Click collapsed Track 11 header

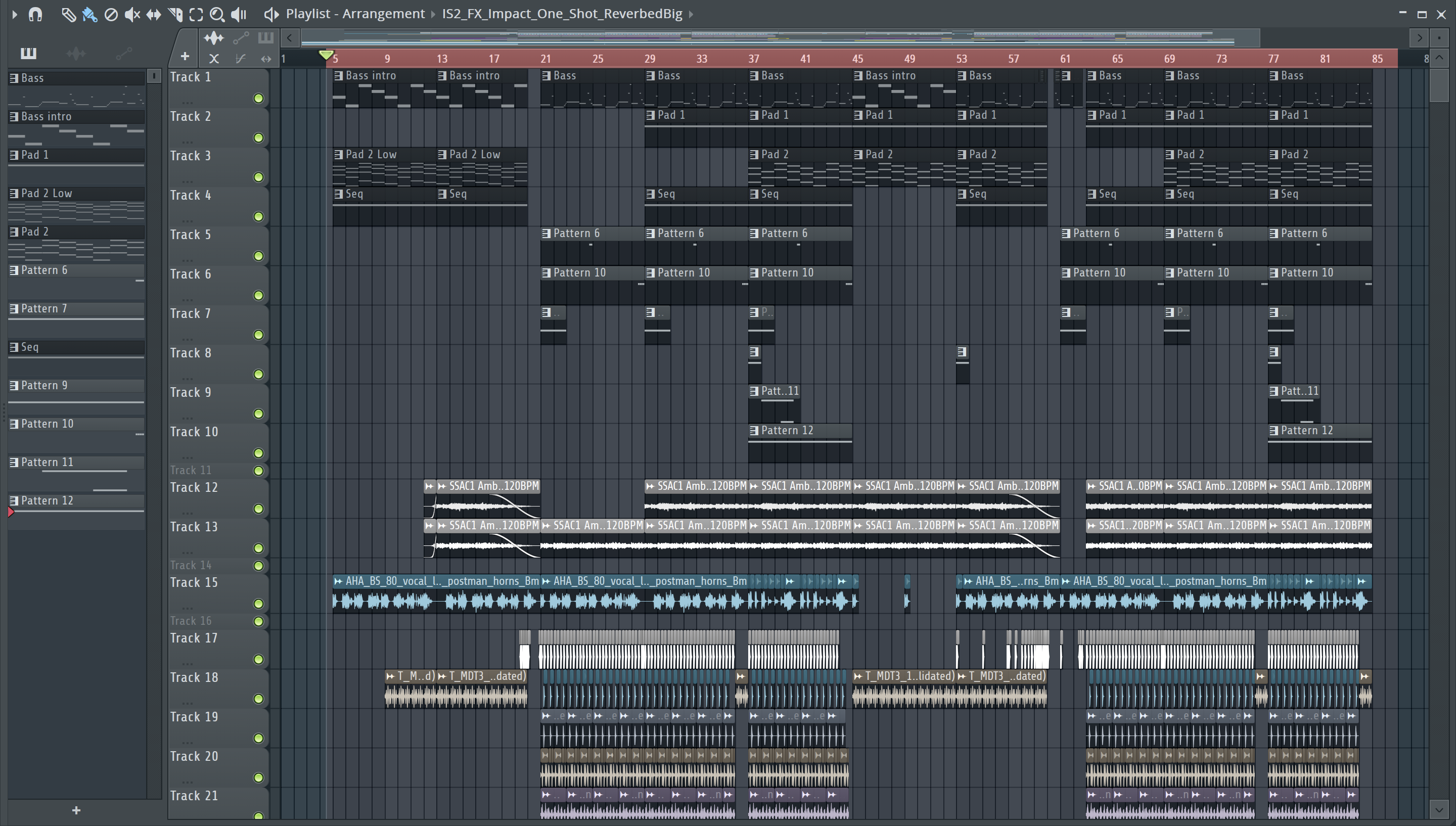click(x=191, y=470)
